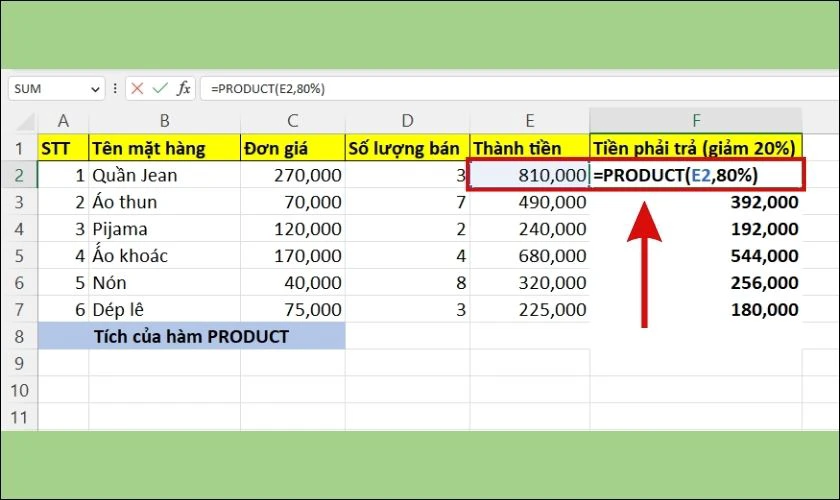This screenshot has width=840, height=500.
Task: Select row 4 header
Action: point(19,229)
